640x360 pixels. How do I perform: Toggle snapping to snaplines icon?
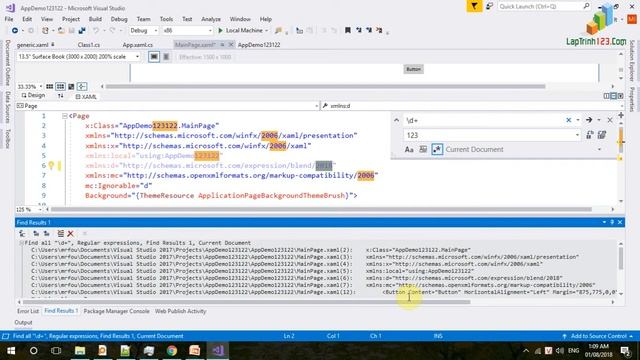(82, 87)
